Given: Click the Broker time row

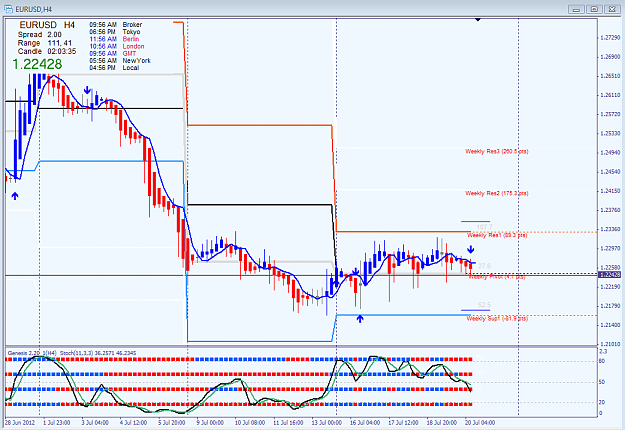Looking at the screenshot, I should (x=116, y=25).
